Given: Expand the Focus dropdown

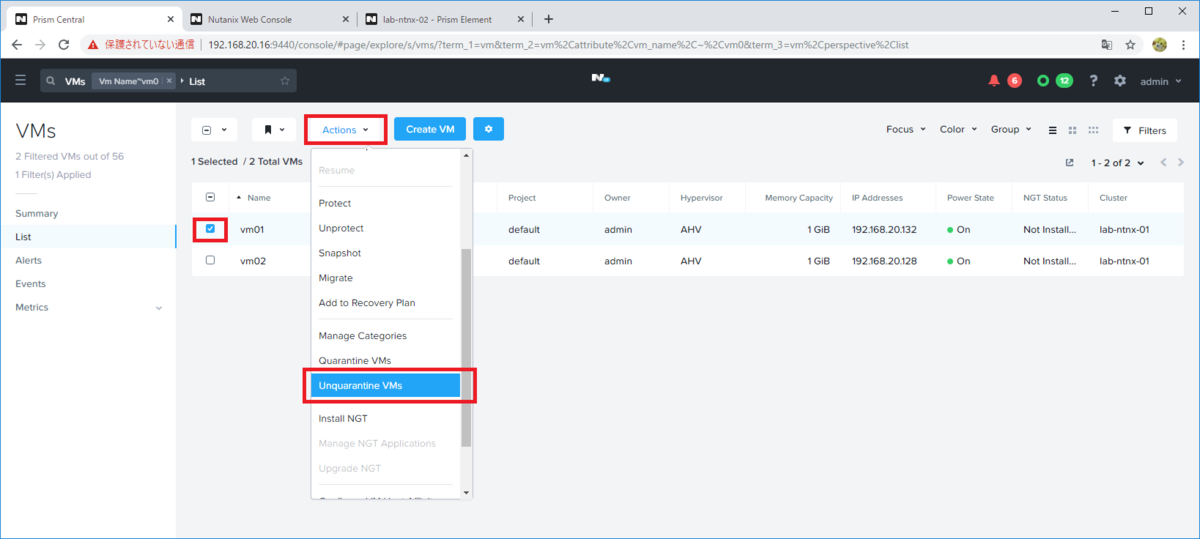Looking at the screenshot, I should [906, 130].
